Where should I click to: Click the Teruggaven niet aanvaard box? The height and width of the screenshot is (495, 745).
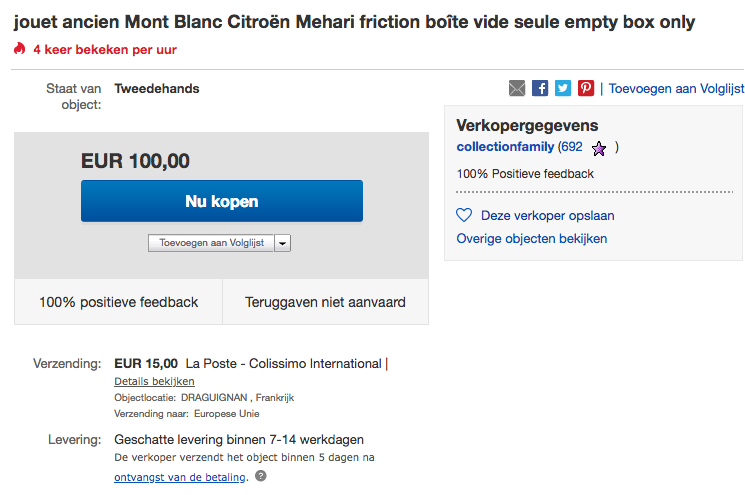[325, 302]
